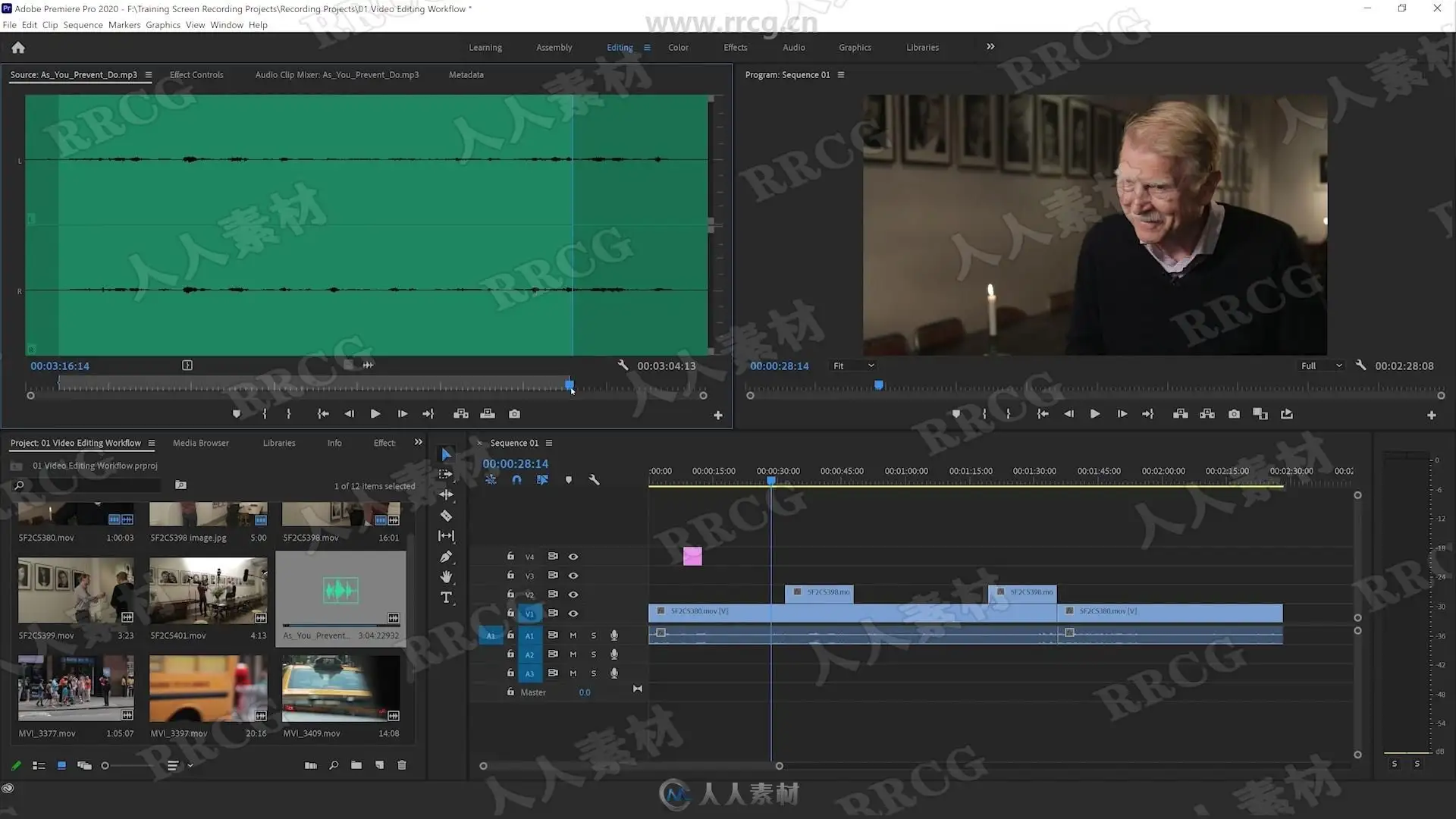
Task: Toggle track lock for V4
Action: (510, 557)
